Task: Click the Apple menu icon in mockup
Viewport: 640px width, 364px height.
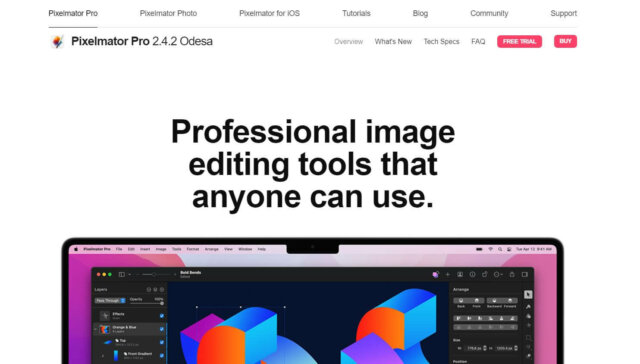Action: [x=76, y=249]
